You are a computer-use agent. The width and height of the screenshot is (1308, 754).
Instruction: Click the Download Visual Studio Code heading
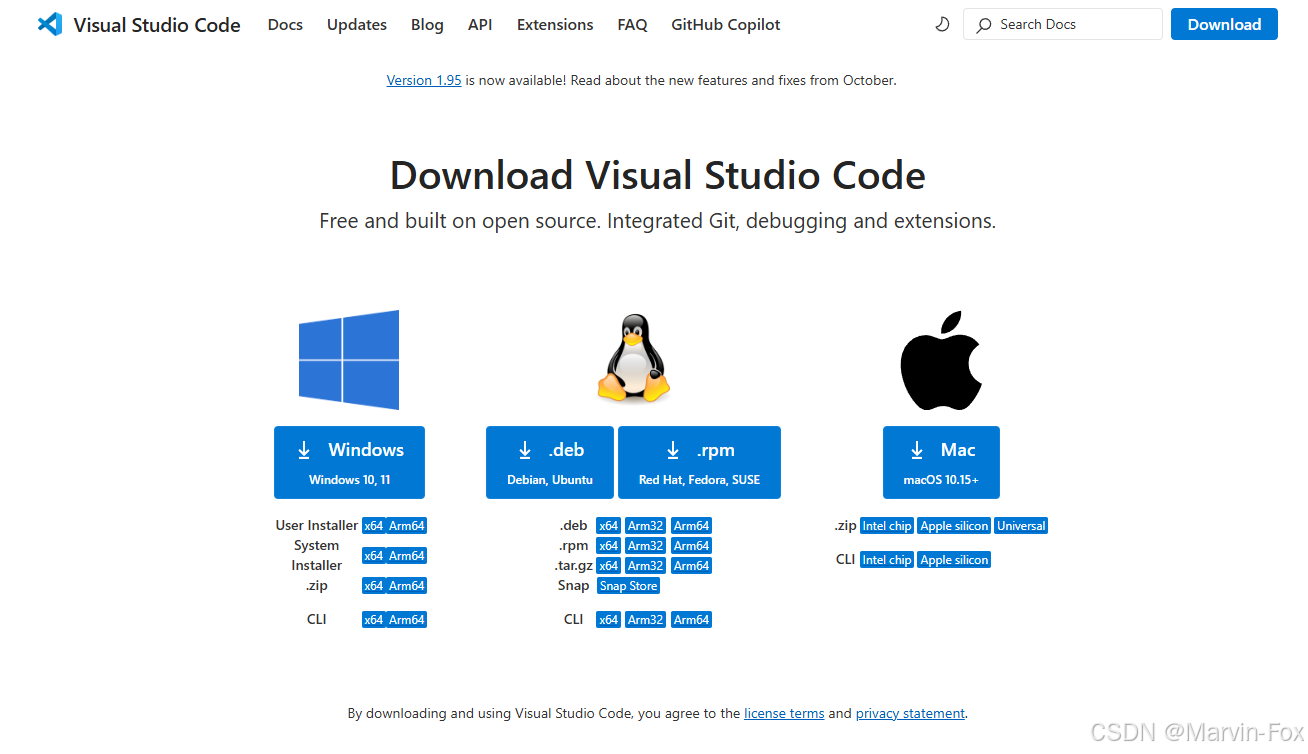pyautogui.click(x=657, y=175)
